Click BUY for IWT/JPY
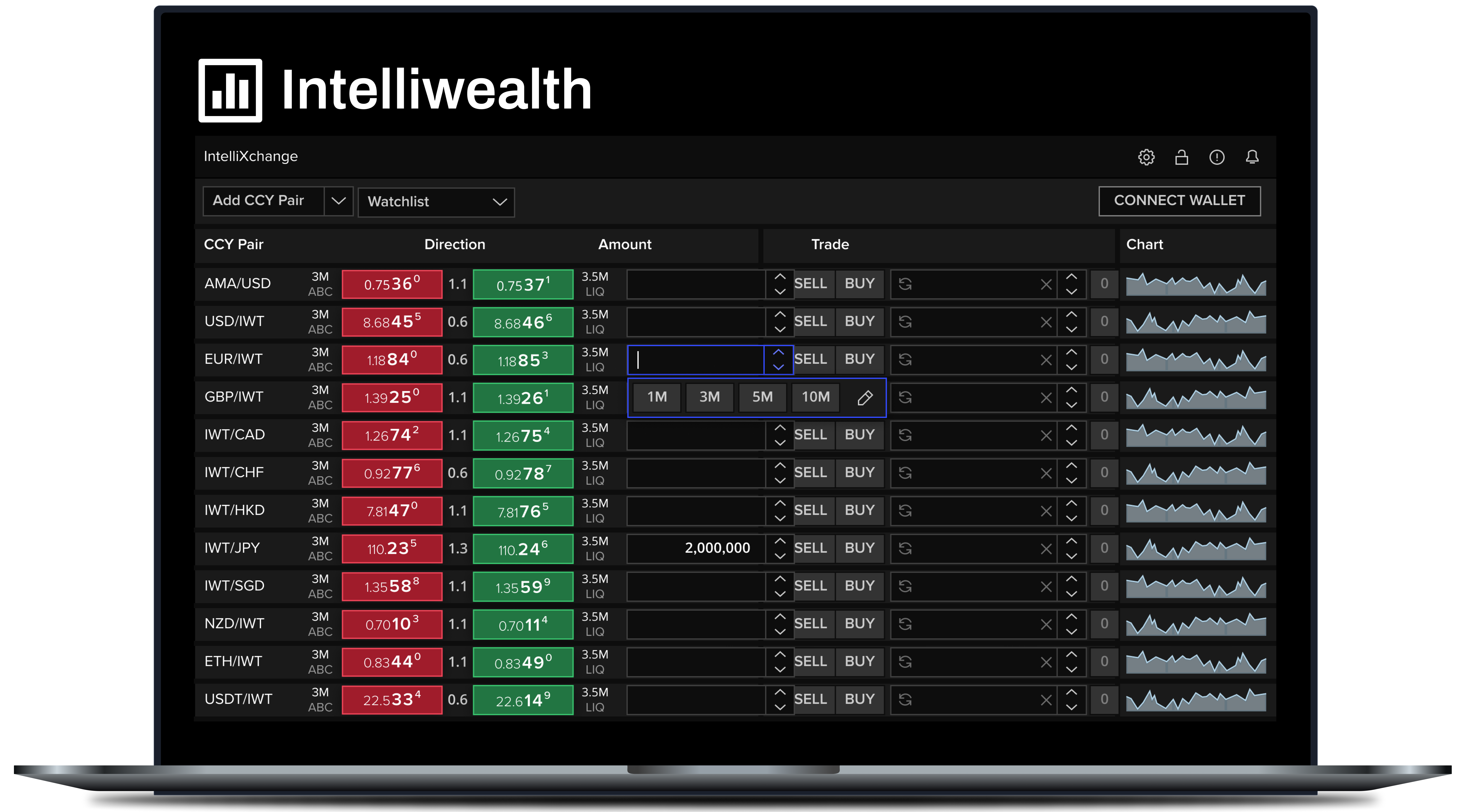The width and height of the screenshot is (1466, 812). tap(859, 549)
